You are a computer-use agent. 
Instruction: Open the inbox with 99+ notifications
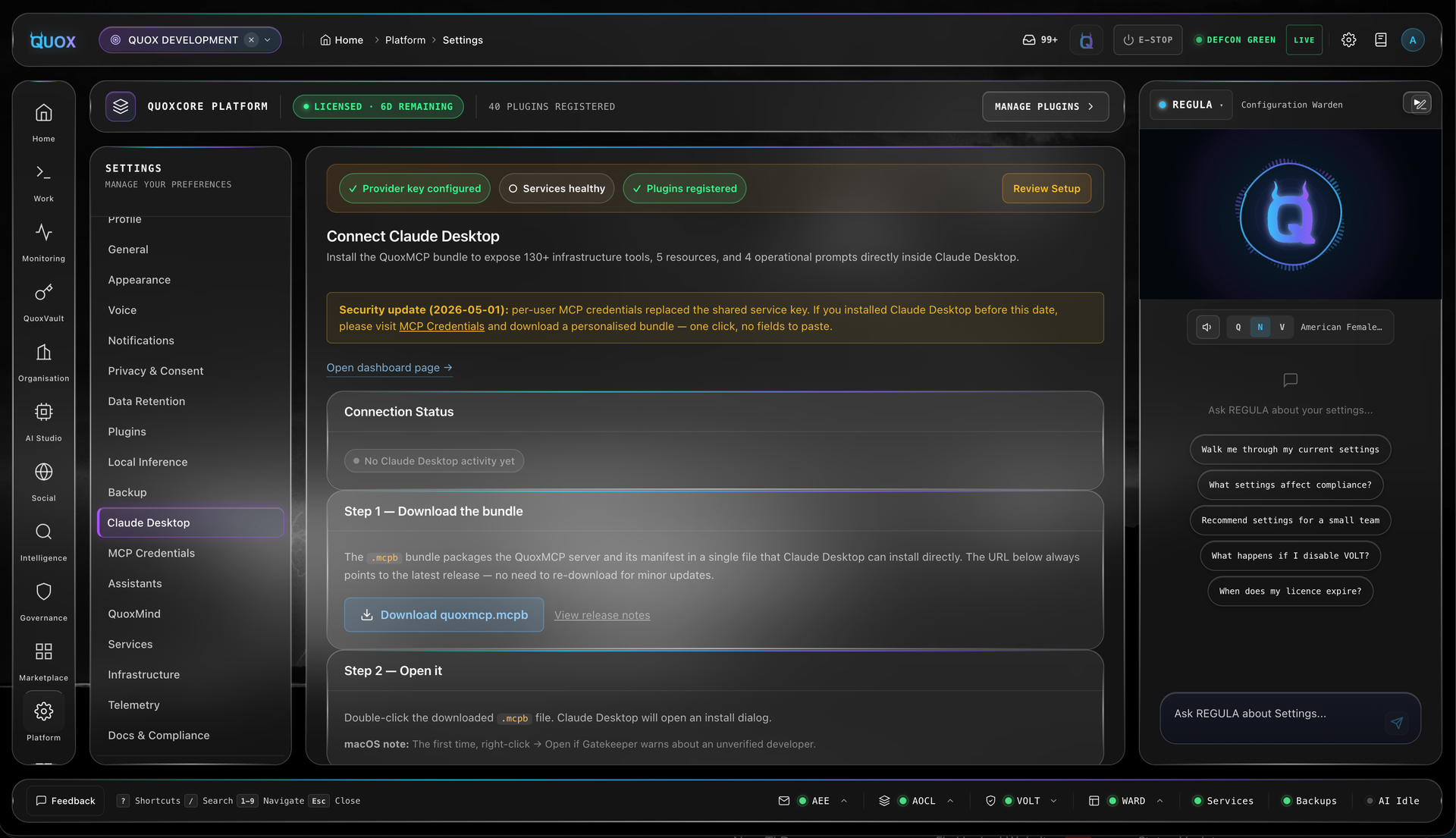[1040, 40]
